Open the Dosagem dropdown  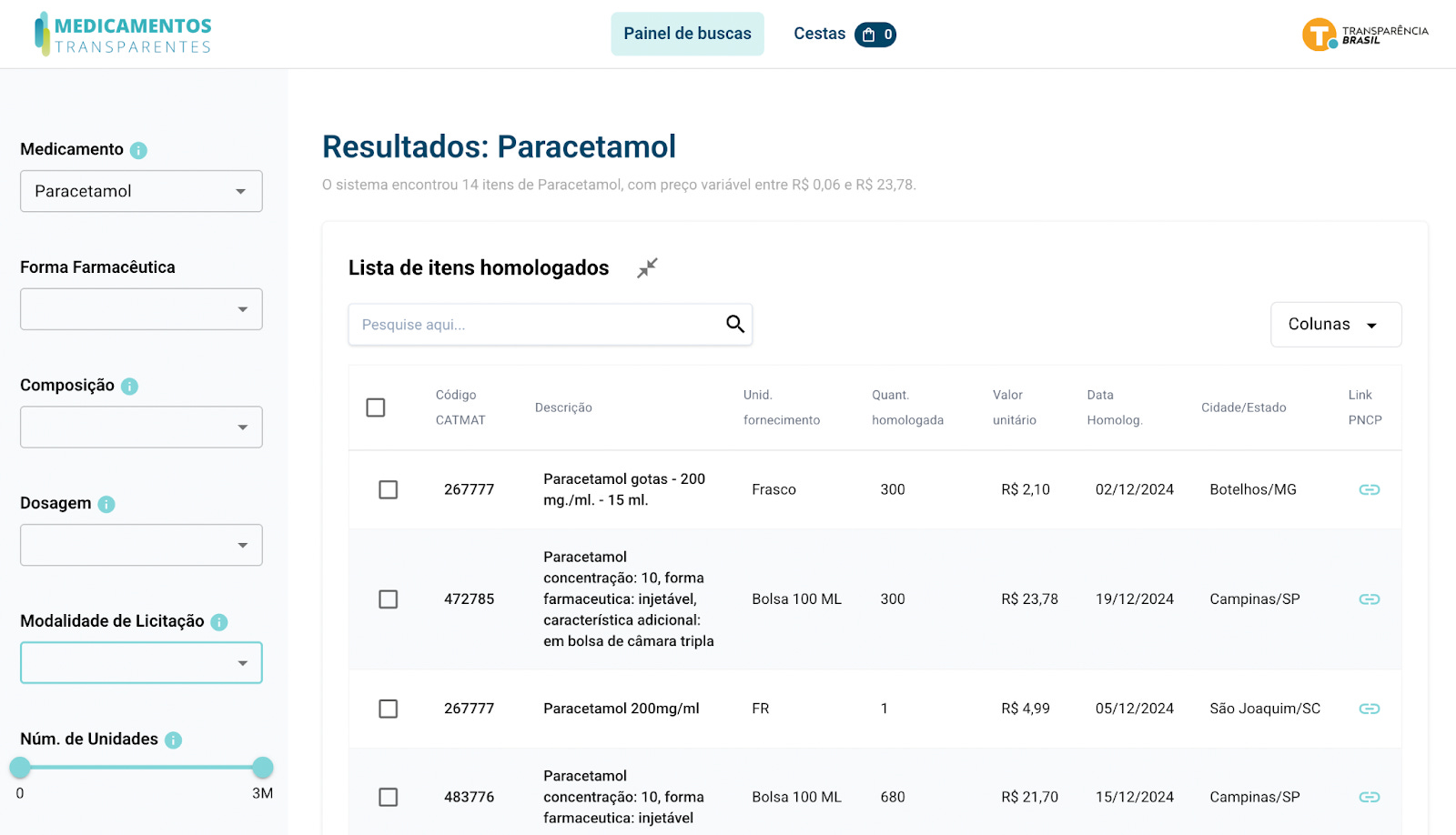coord(141,545)
